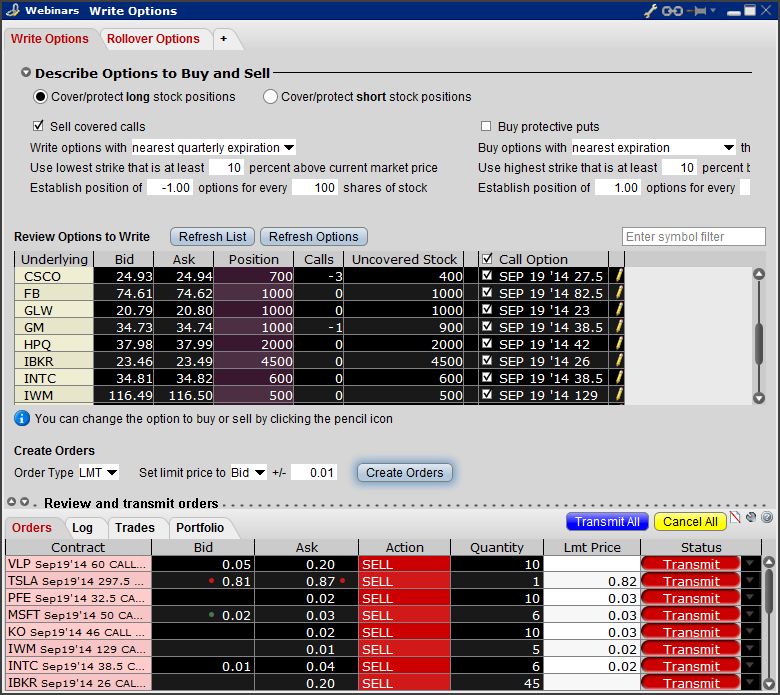Viewport: 780px width, 695px height.
Task: Switch to Write Options tab
Action: [50, 39]
